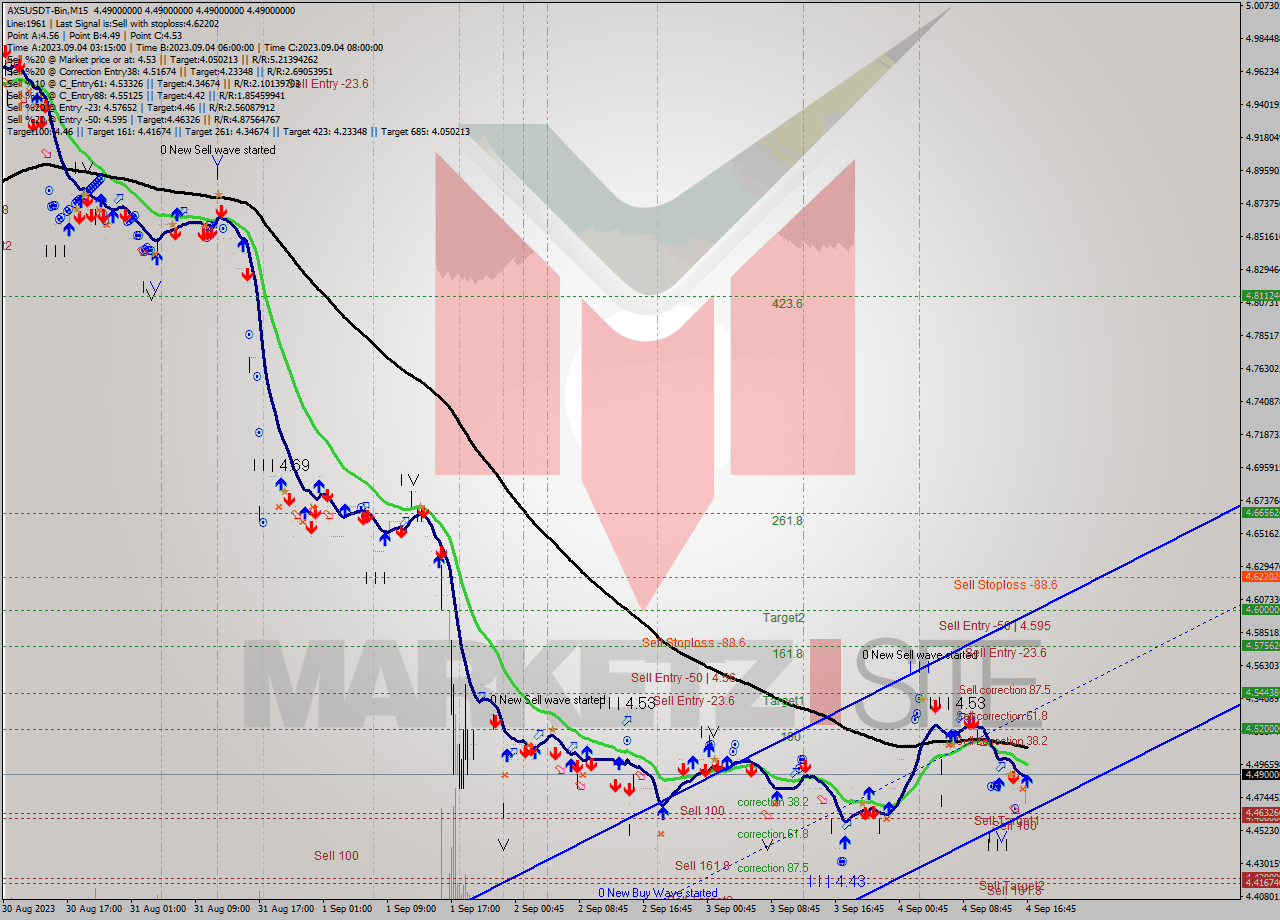The height and width of the screenshot is (920, 1280).
Task: Click the green 4.6000 price tag
Action: tap(1260, 609)
